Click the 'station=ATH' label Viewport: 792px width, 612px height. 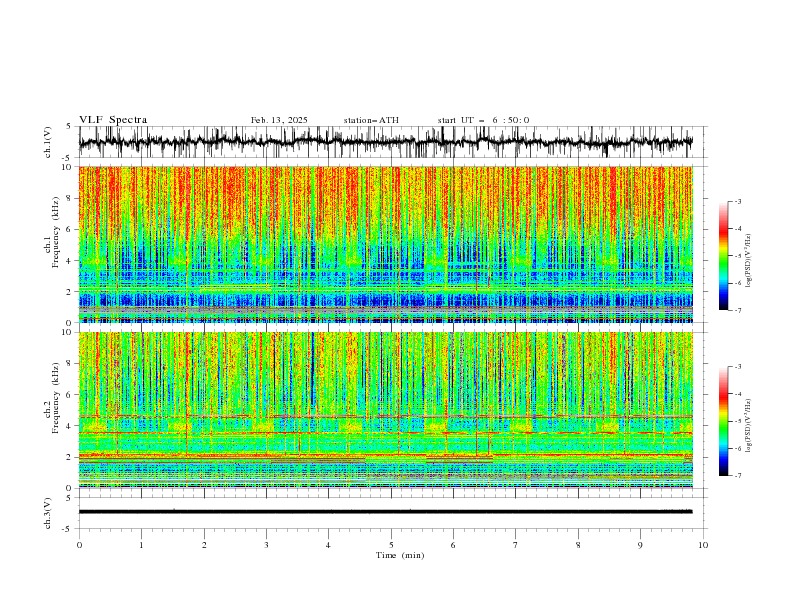(371, 120)
